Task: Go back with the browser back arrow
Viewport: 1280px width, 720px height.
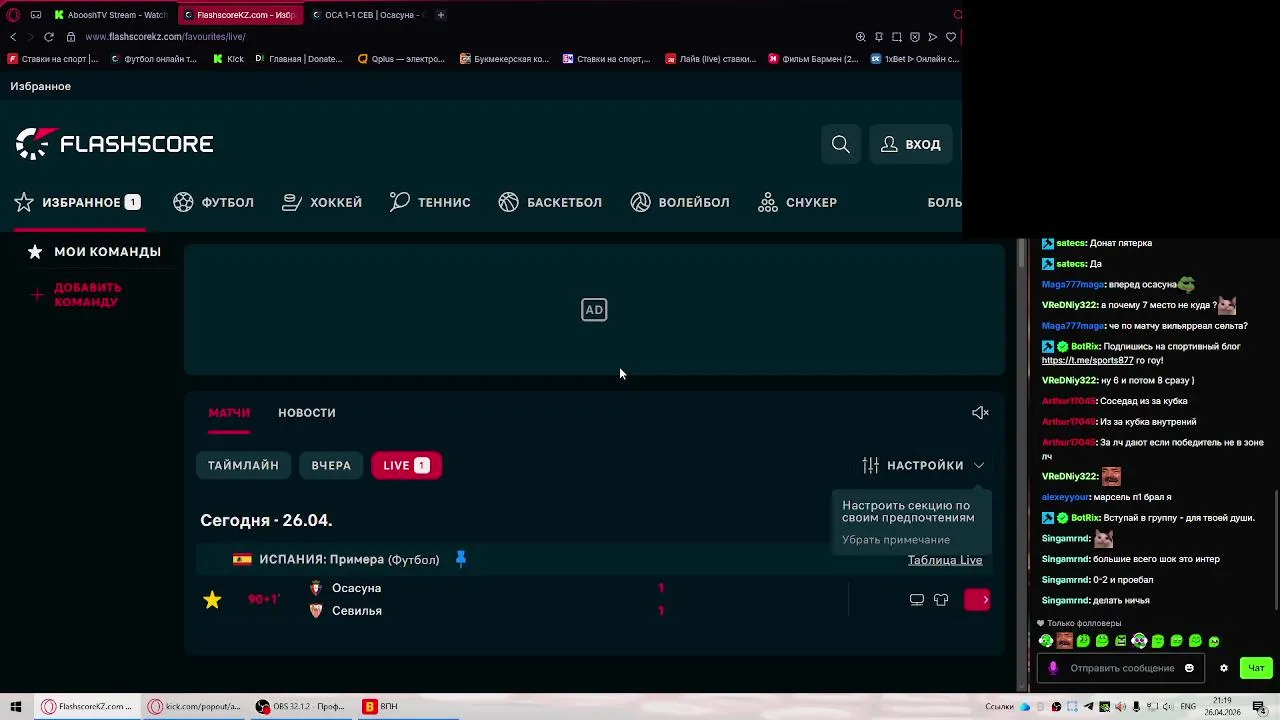Action: pyautogui.click(x=13, y=37)
